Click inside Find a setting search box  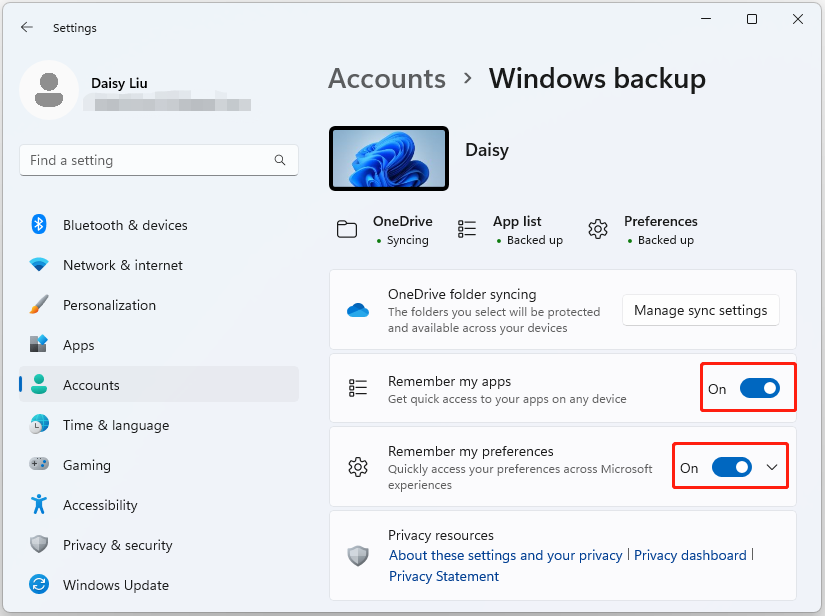[x=159, y=160]
